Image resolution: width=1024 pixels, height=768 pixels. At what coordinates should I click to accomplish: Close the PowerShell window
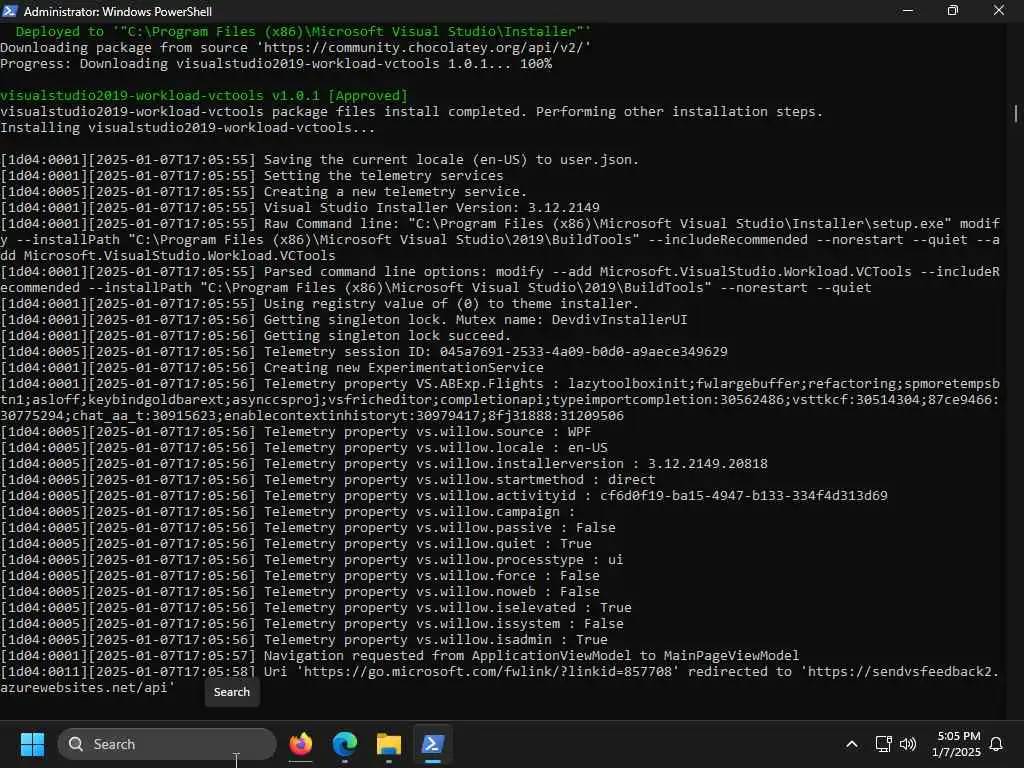pos(999,11)
